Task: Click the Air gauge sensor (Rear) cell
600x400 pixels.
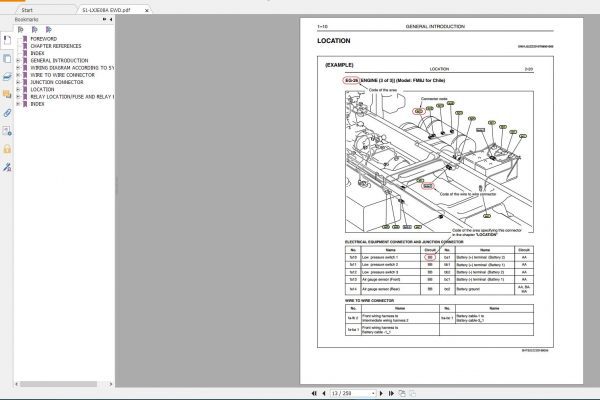Action: point(390,289)
